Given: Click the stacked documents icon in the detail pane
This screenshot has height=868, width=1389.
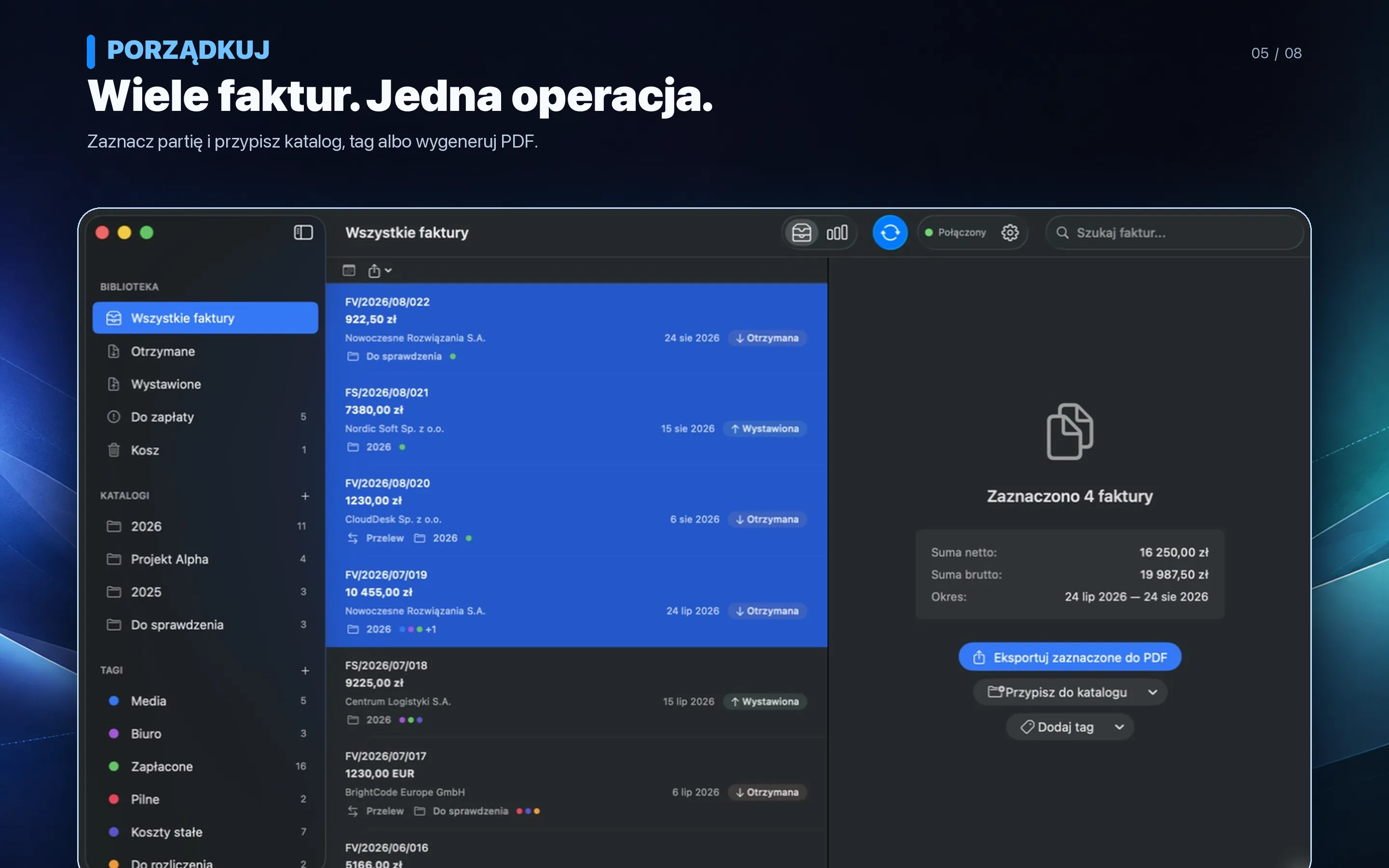Looking at the screenshot, I should (1070, 432).
